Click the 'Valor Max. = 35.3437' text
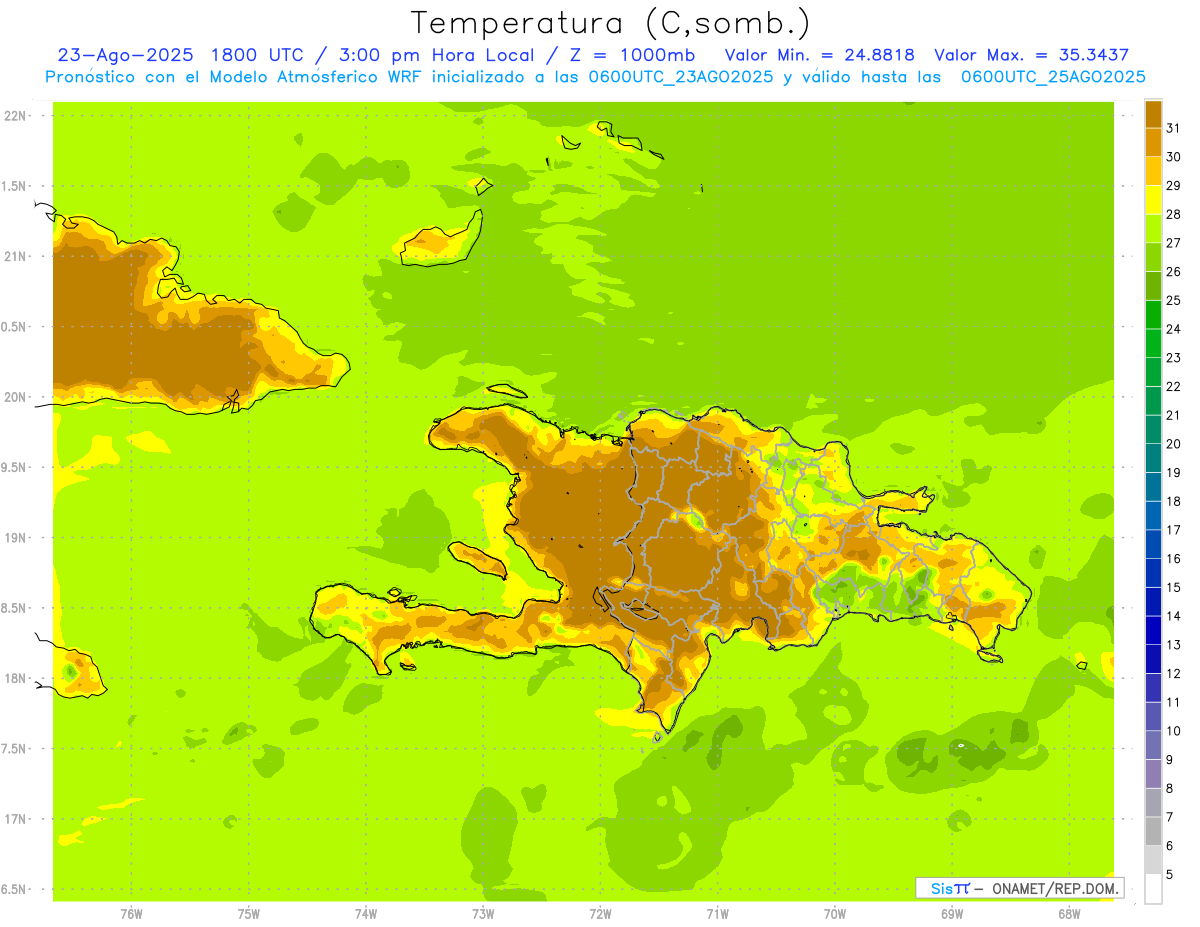 click(1032, 55)
